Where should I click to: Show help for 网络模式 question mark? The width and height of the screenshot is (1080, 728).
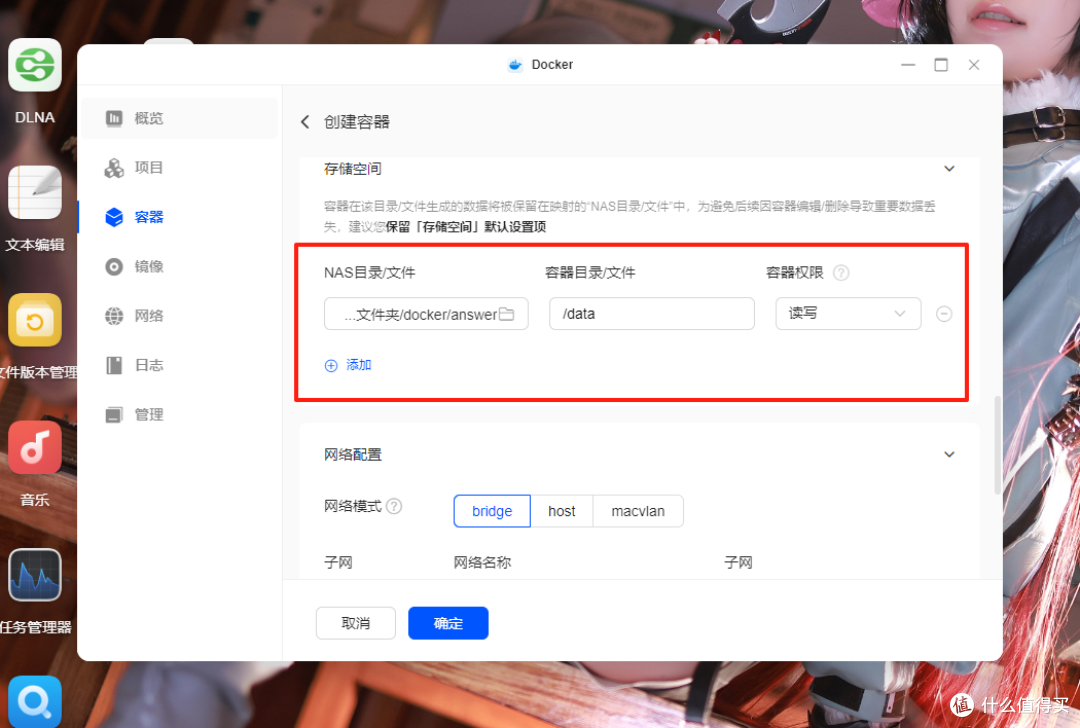point(394,506)
